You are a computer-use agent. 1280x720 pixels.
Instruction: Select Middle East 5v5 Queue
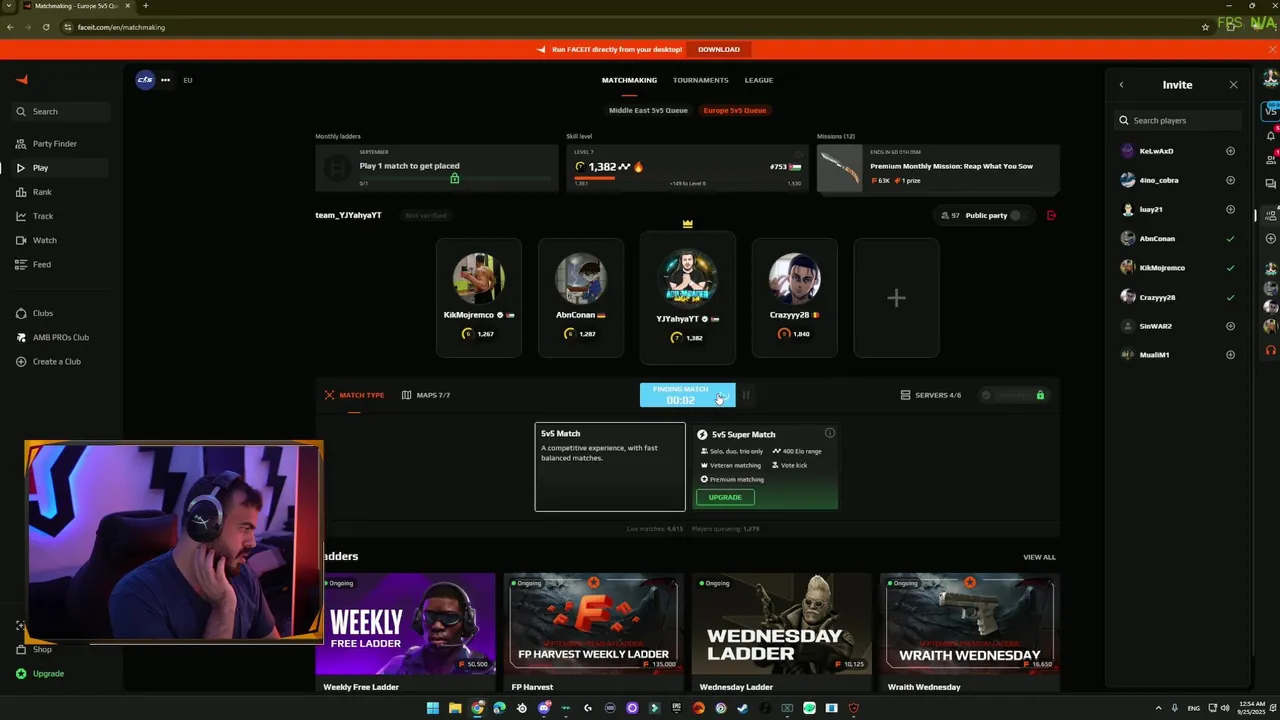coord(648,110)
